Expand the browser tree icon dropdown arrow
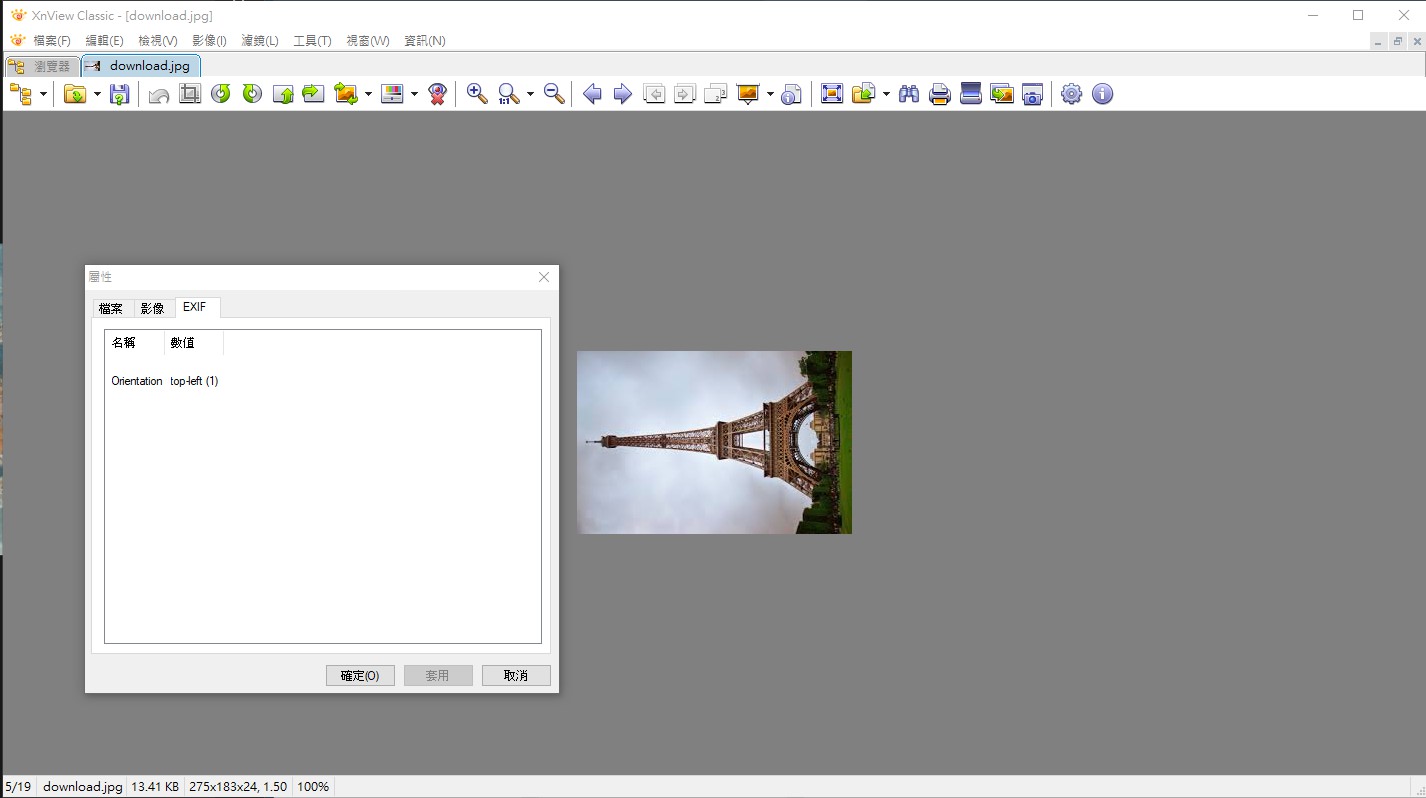The height and width of the screenshot is (798, 1426). coord(43,94)
